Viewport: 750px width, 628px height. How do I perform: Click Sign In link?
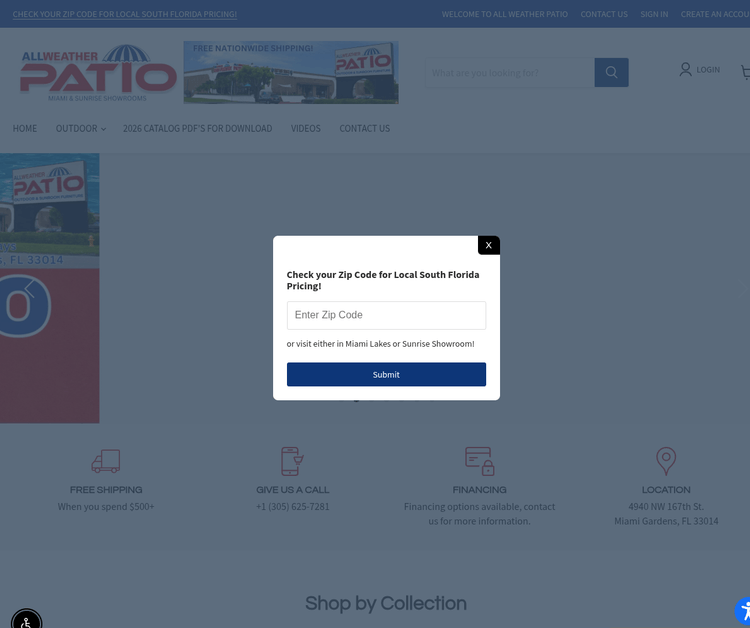654,14
